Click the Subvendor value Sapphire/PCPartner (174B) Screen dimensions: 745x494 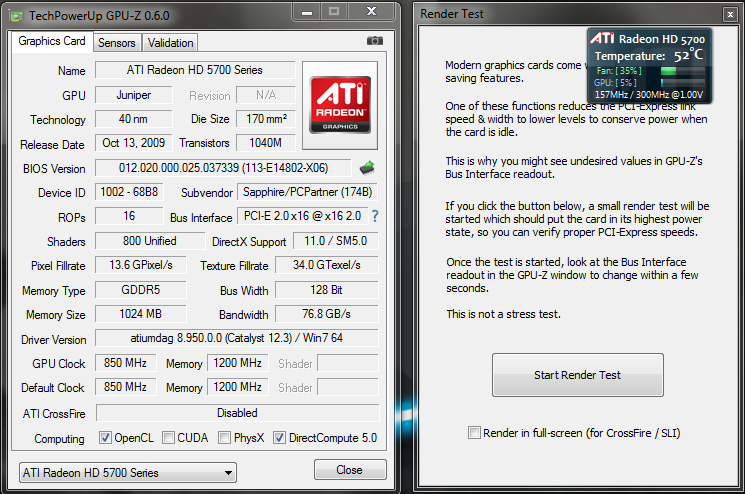click(x=307, y=192)
